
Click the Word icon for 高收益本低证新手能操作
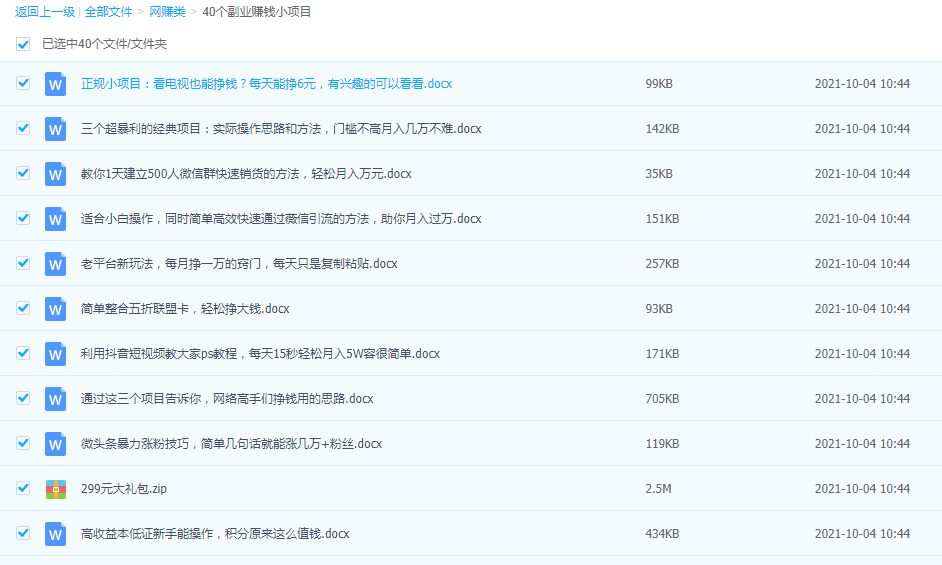point(56,534)
